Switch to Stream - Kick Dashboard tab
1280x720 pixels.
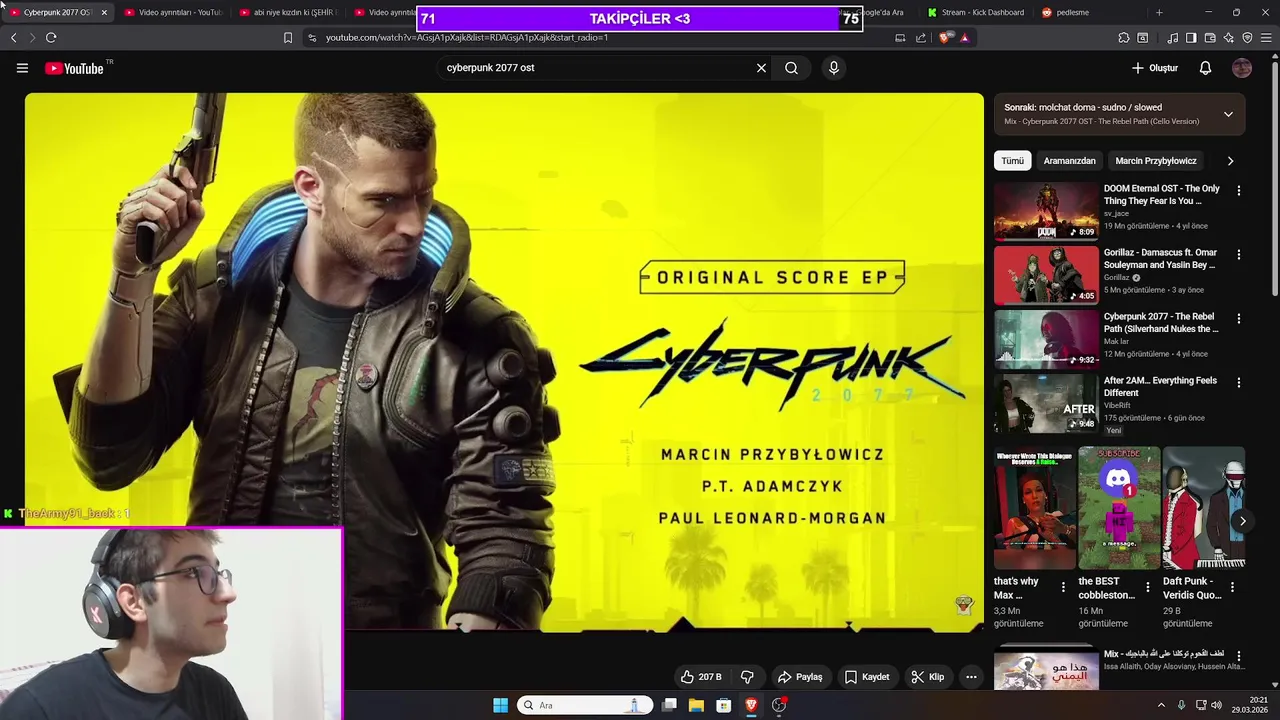click(x=976, y=12)
